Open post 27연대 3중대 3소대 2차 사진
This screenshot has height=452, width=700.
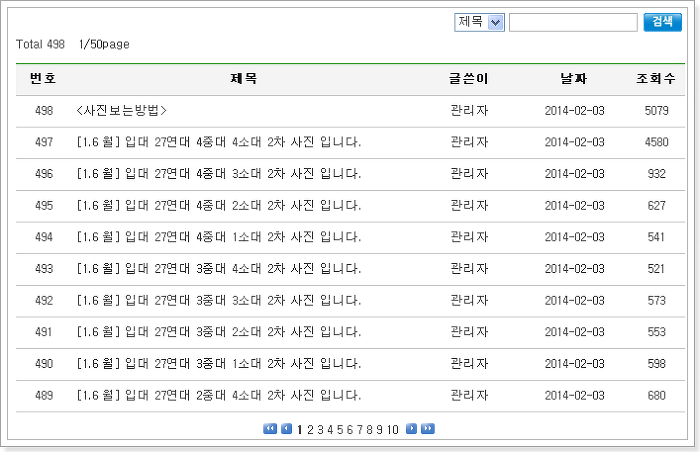tap(219, 300)
